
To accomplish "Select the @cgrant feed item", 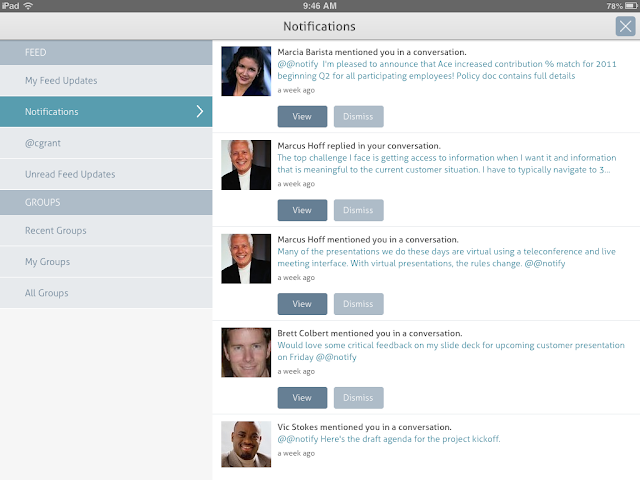I will (106, 143).
